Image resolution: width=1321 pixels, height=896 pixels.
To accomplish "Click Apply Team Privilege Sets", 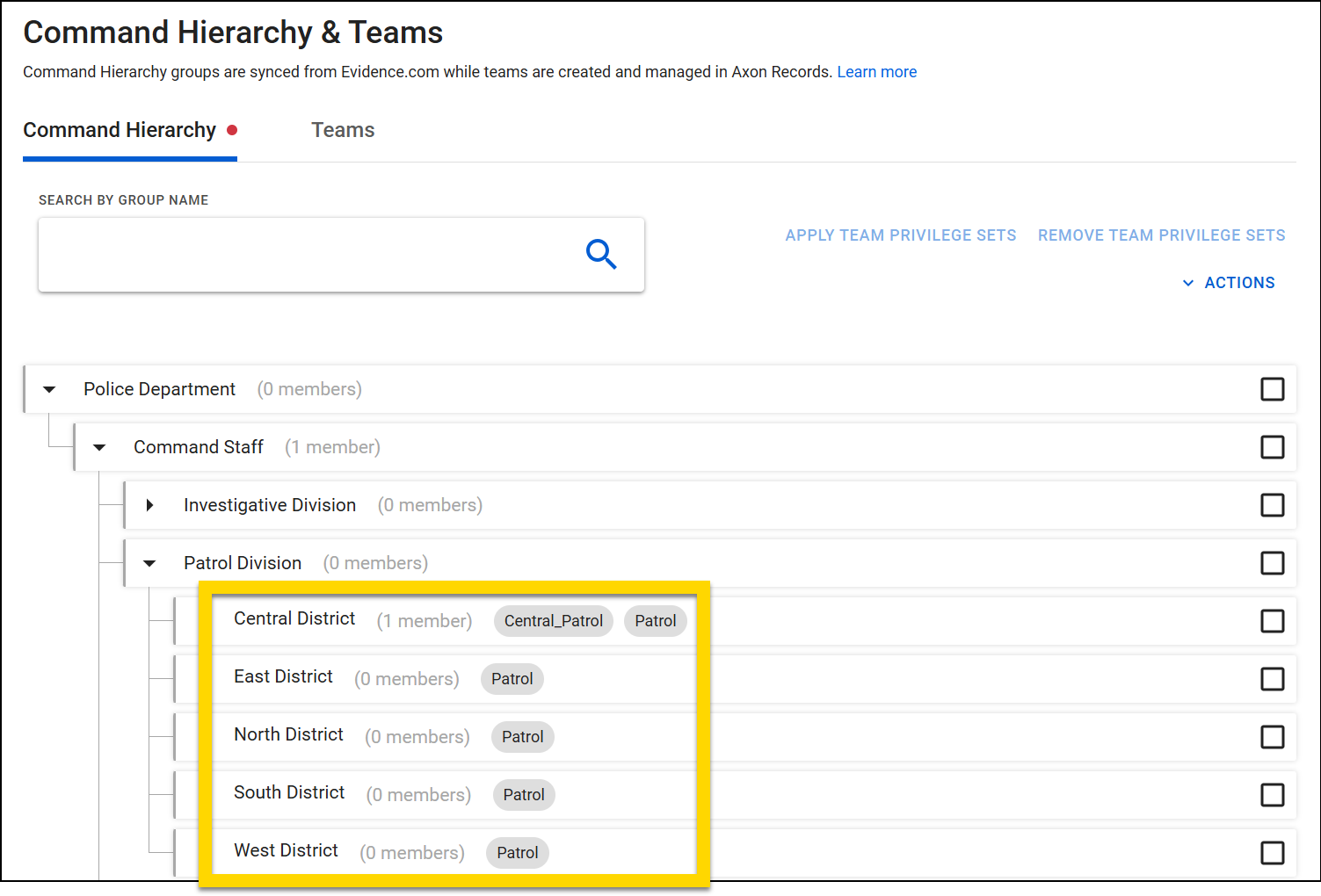I will click(900, 235).
